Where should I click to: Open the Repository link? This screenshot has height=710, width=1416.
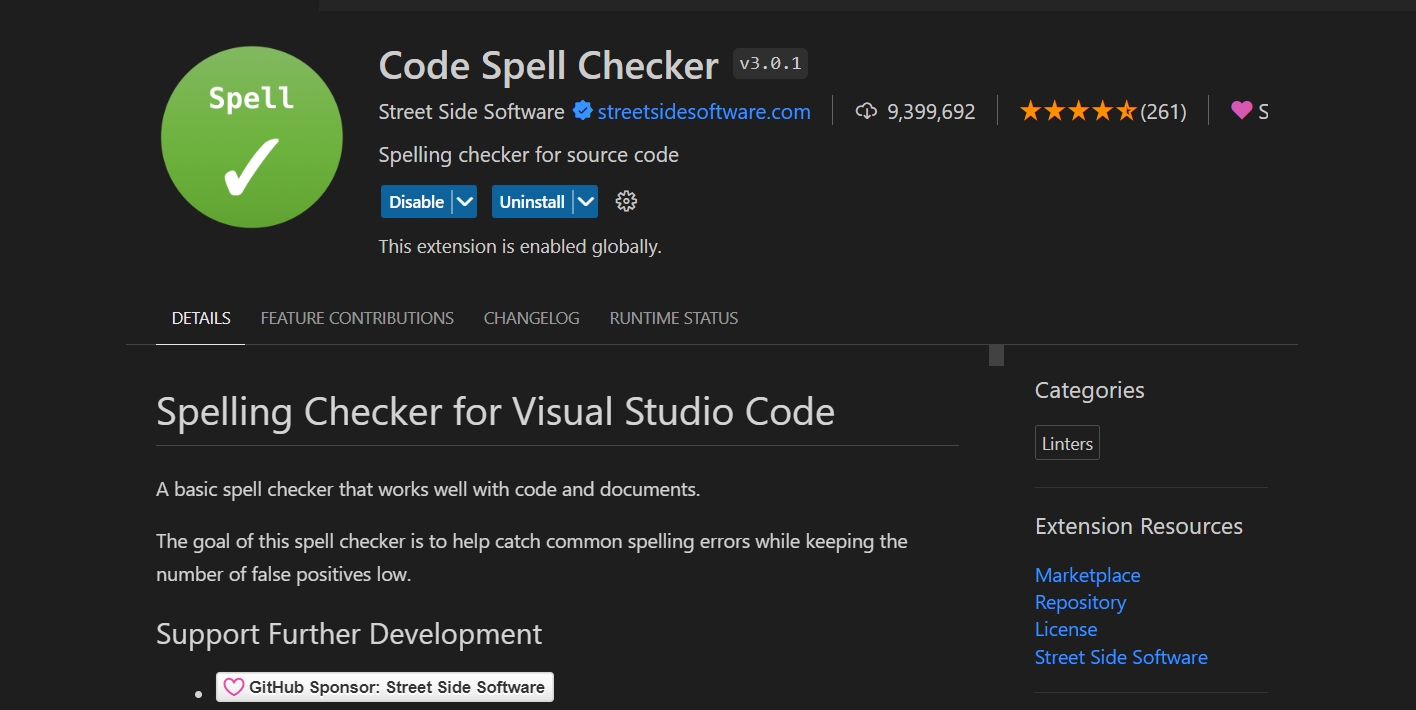(x=1080, y=602)
